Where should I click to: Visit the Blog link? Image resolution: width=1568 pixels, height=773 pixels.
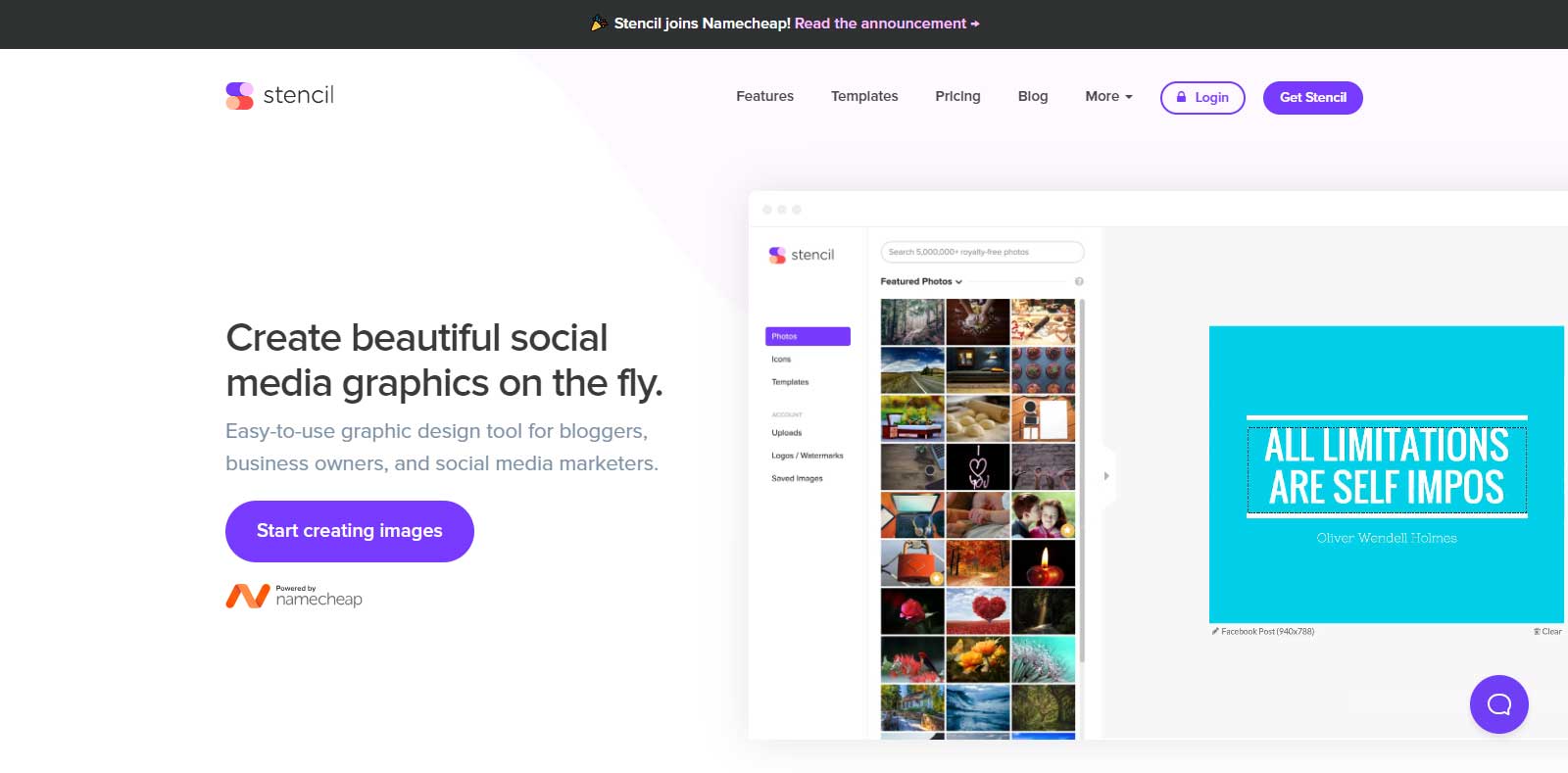pos(1033,96)
